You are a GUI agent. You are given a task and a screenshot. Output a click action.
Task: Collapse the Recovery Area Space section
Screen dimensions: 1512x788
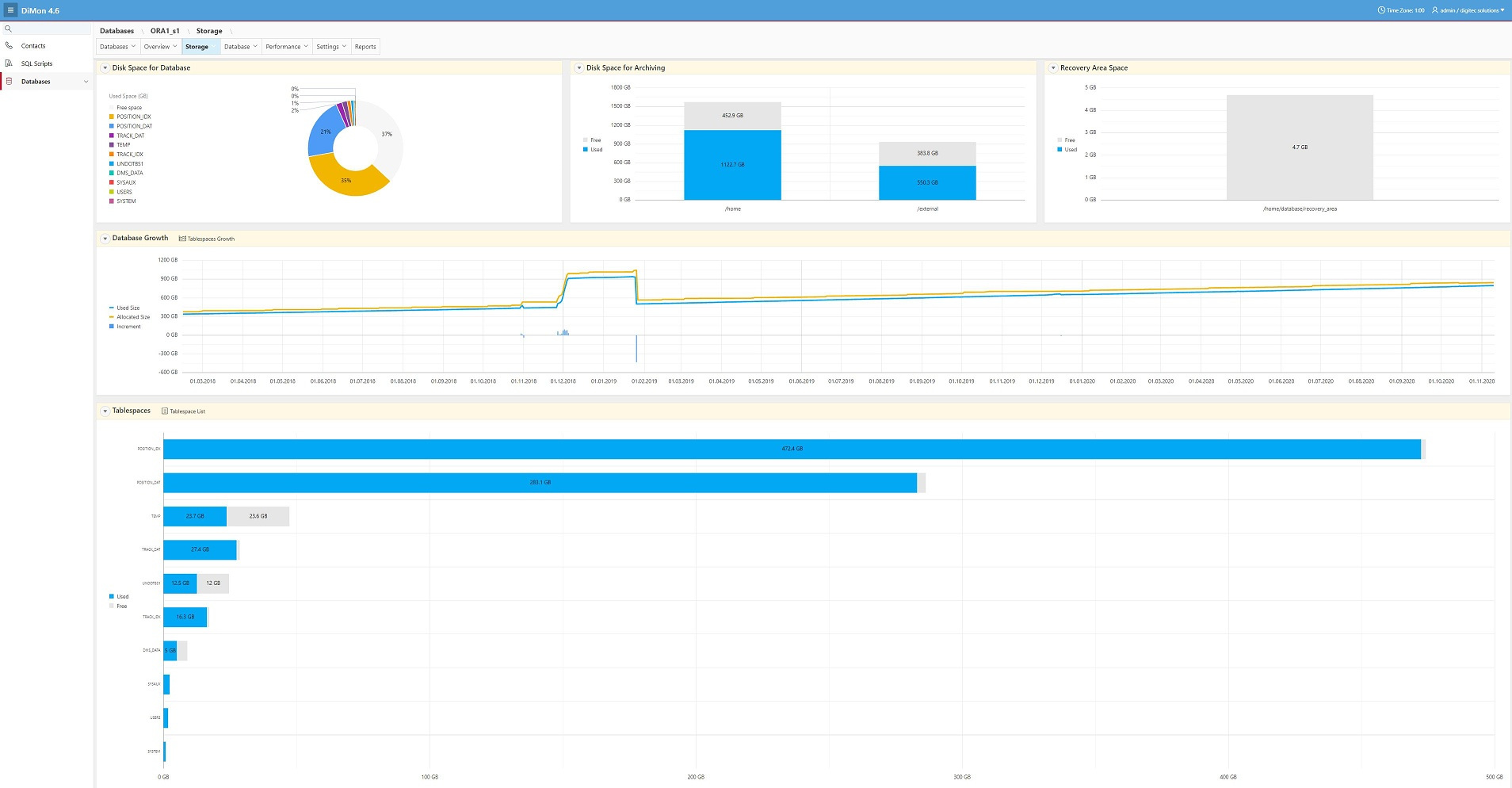(1053, 68)
